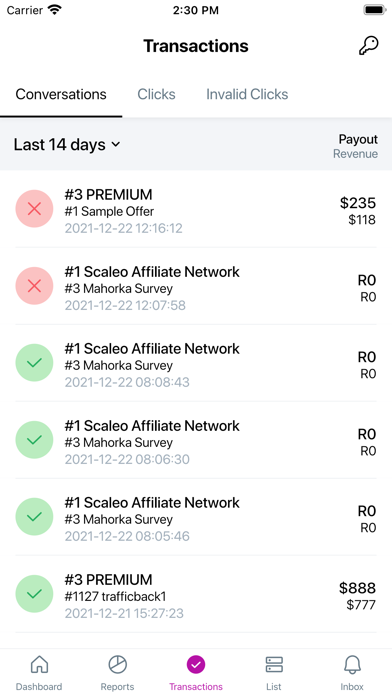Tap the green check icon for trafficback1 transaction
The height and width of the screenshot is (696, 392).
tap(34, 594)
